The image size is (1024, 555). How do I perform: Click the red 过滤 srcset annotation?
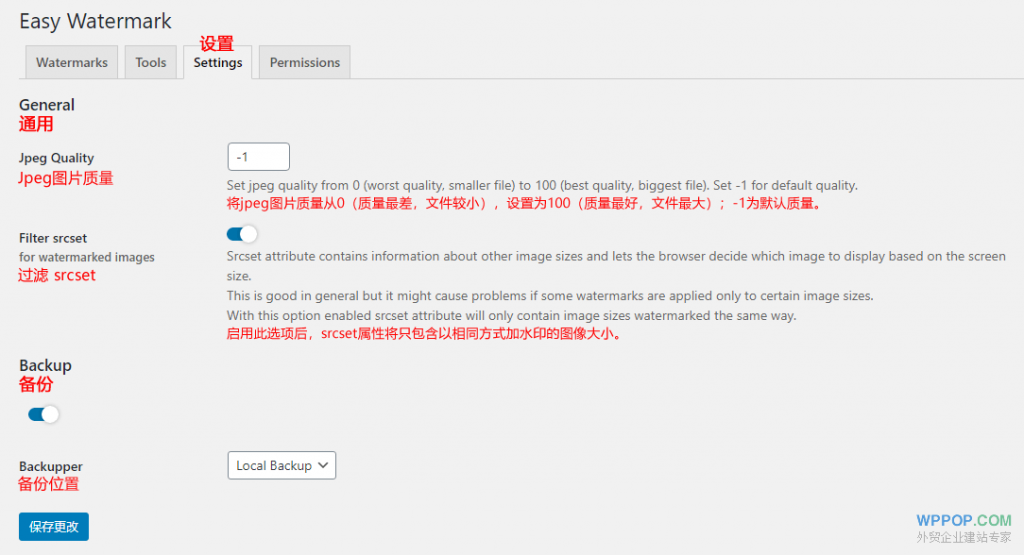[57, 275]
